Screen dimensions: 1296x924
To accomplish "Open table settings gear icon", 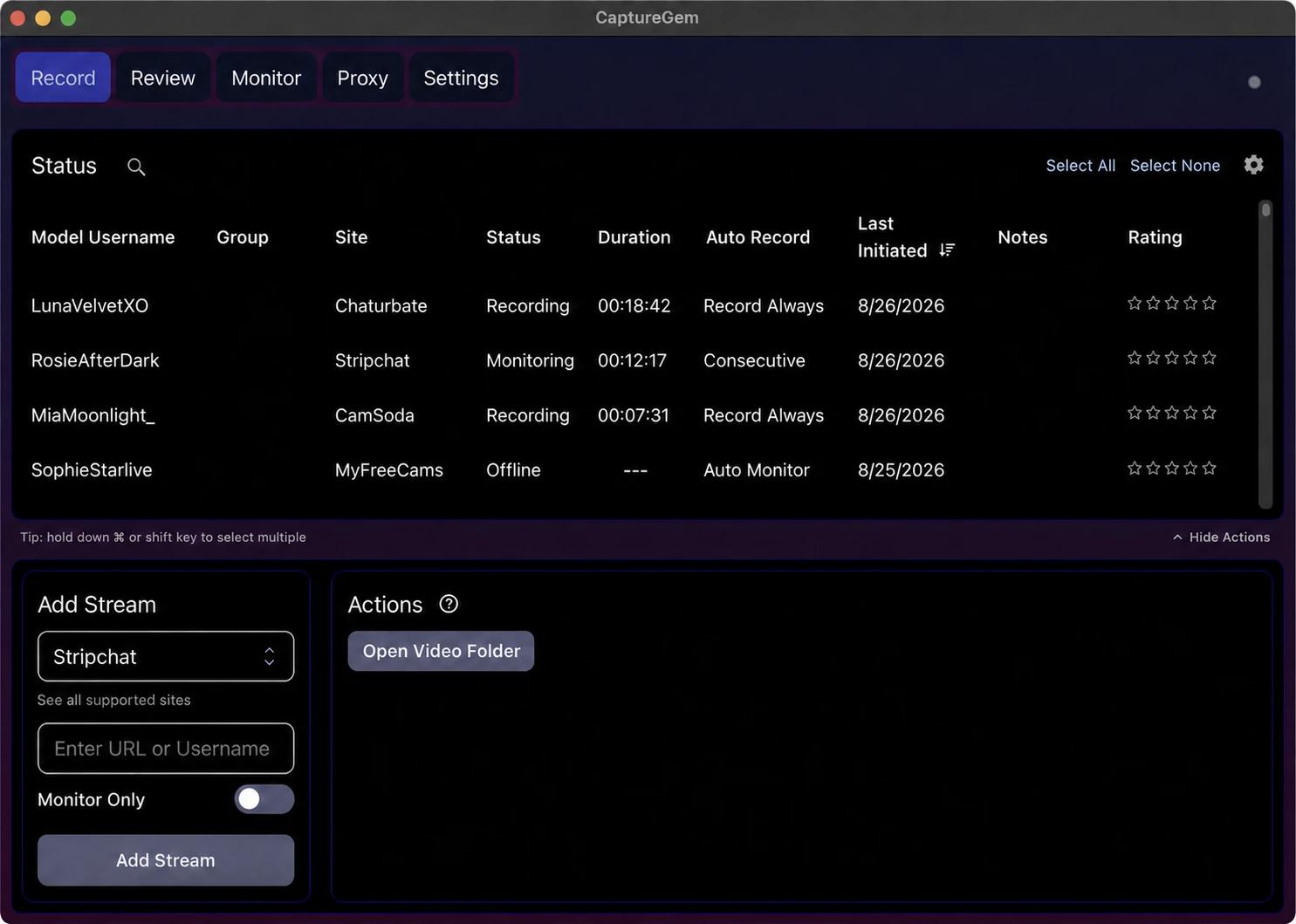I will pyautogui.click(x=1254, y=165).
